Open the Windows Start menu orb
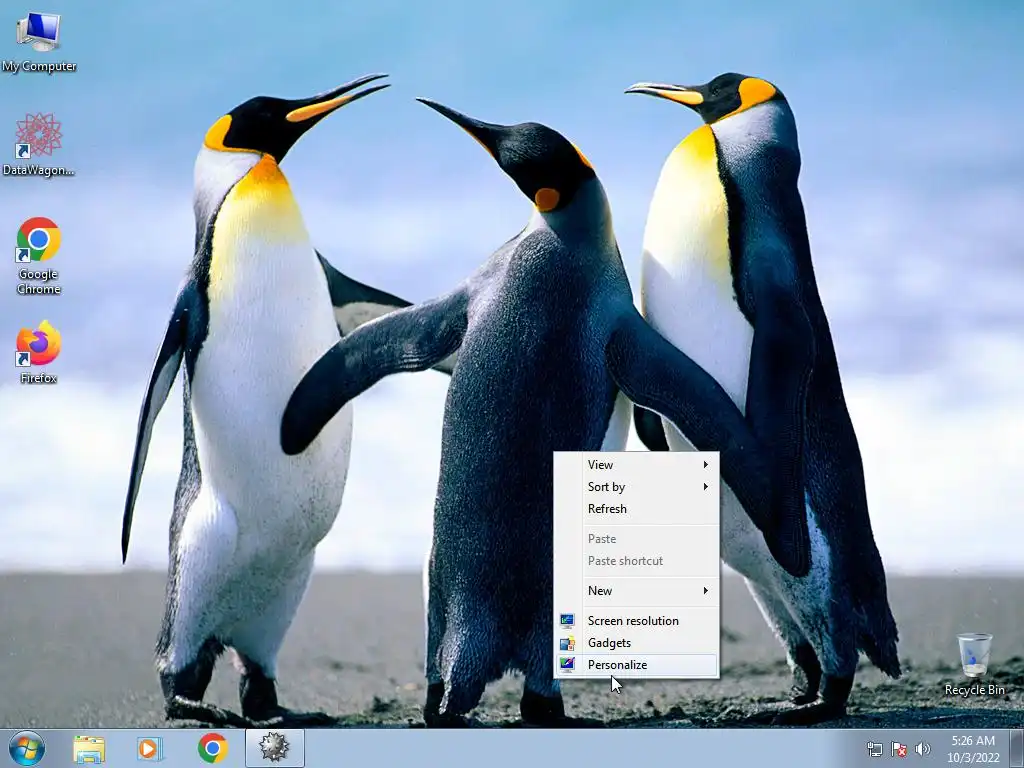The width and height of the screenshot is (1024, 768). [26, 748]
